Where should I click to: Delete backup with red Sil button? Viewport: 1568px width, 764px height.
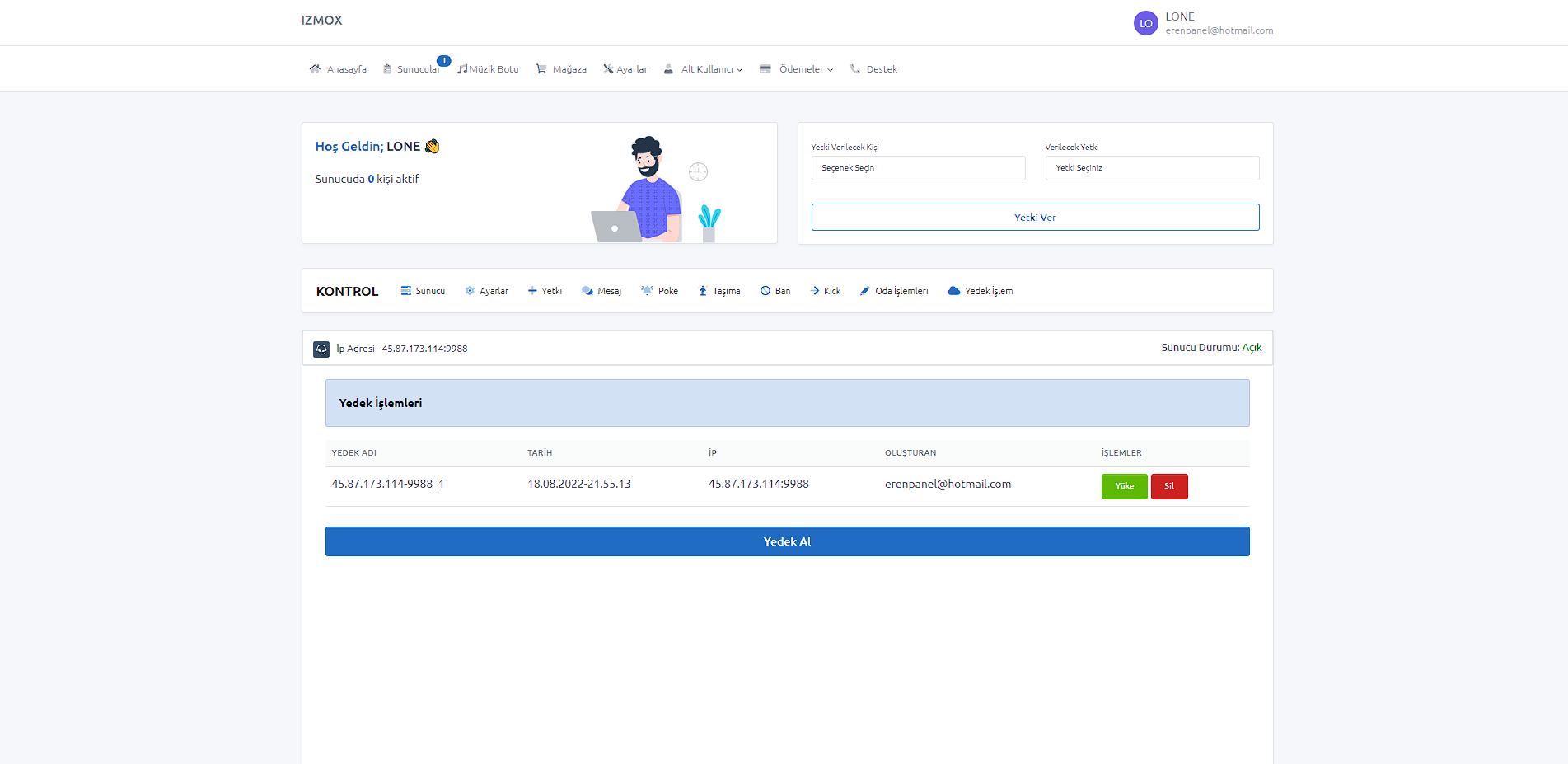1168,486
